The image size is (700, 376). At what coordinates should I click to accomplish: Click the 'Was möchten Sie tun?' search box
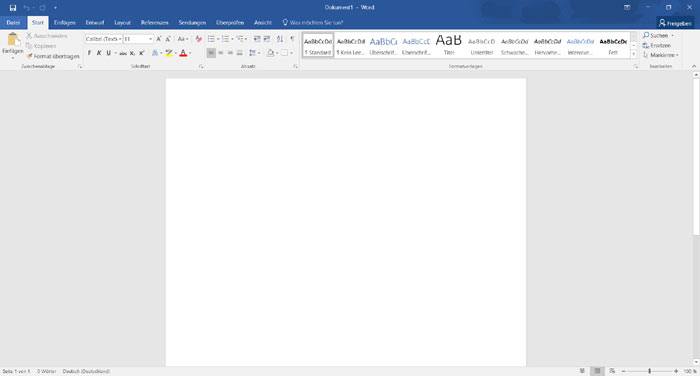click(x=313, y=22)
